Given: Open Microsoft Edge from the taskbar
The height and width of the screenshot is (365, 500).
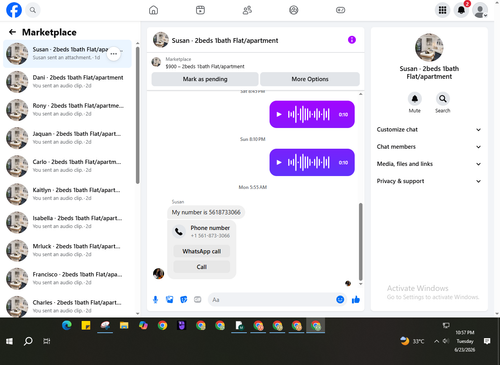Looking at the screenshot, I should click(67, 325).
